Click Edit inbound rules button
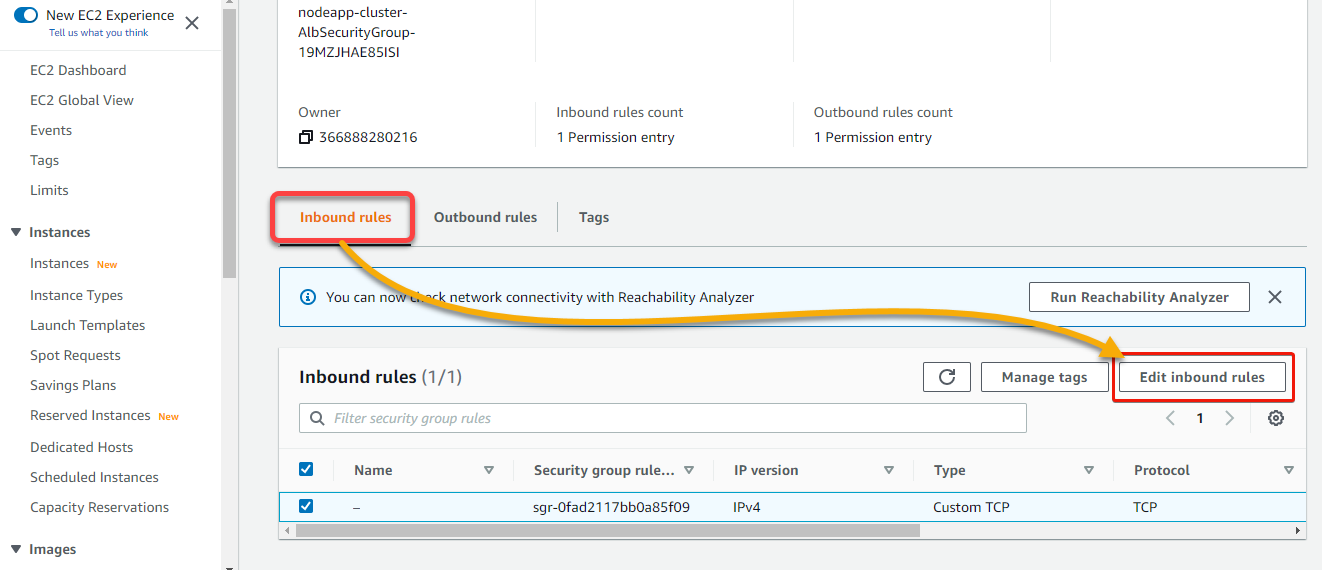The width and height of the screenshot is (1322, 570). point(1202,377)
